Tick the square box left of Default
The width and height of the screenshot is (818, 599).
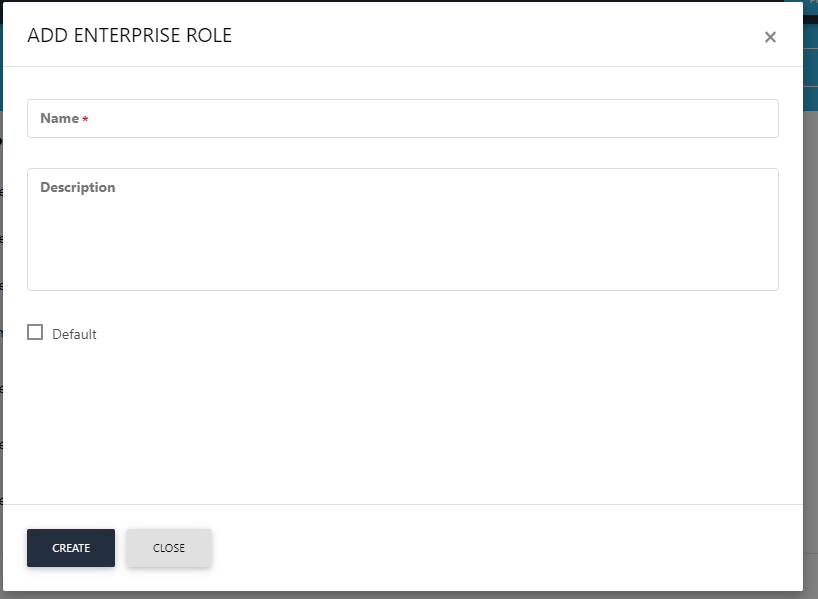coord(35,333)
